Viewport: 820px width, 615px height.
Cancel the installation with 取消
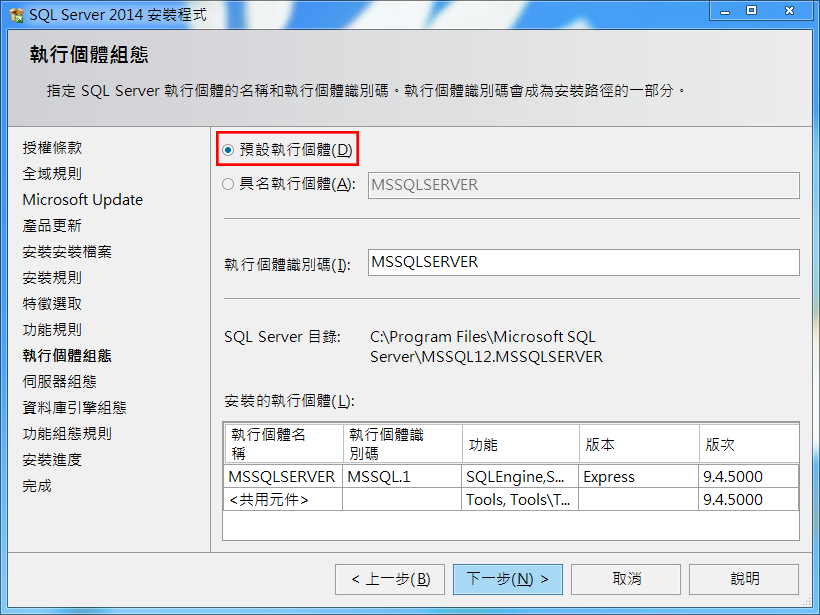pyautogui.click(x=626, y=579)
